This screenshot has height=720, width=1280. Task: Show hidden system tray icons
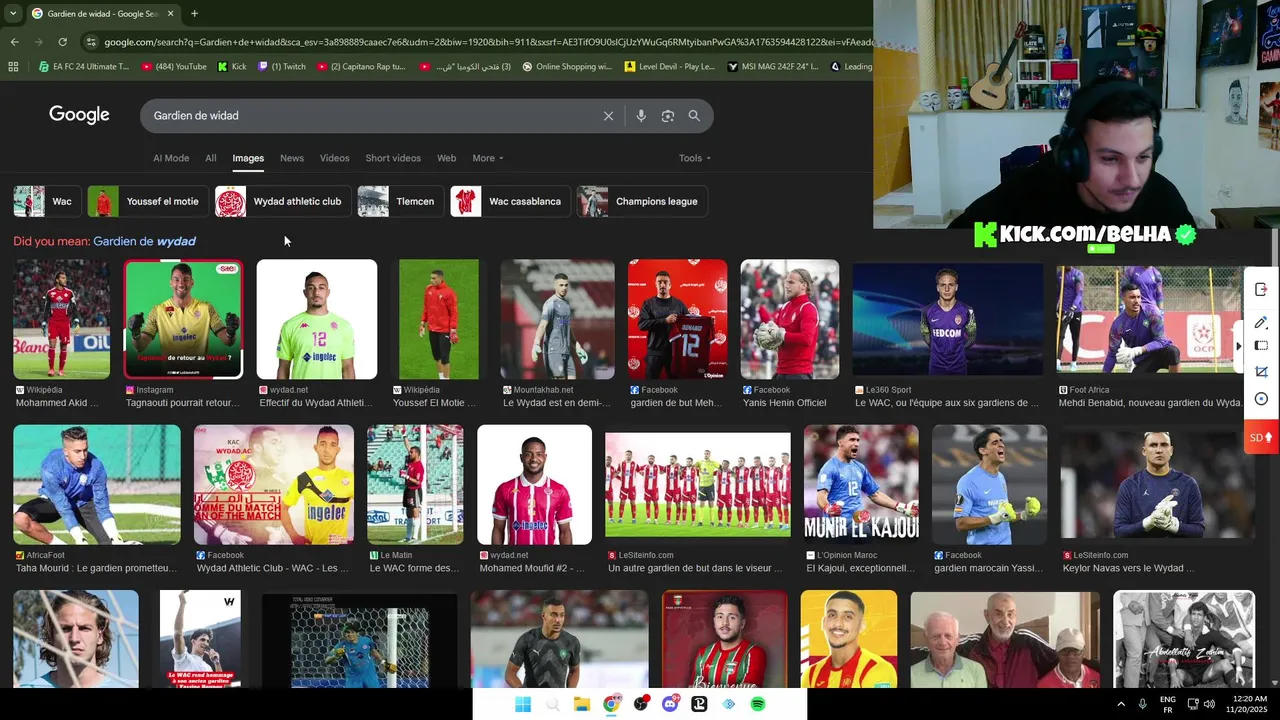pyautogui.click(x=1121, y=704)
